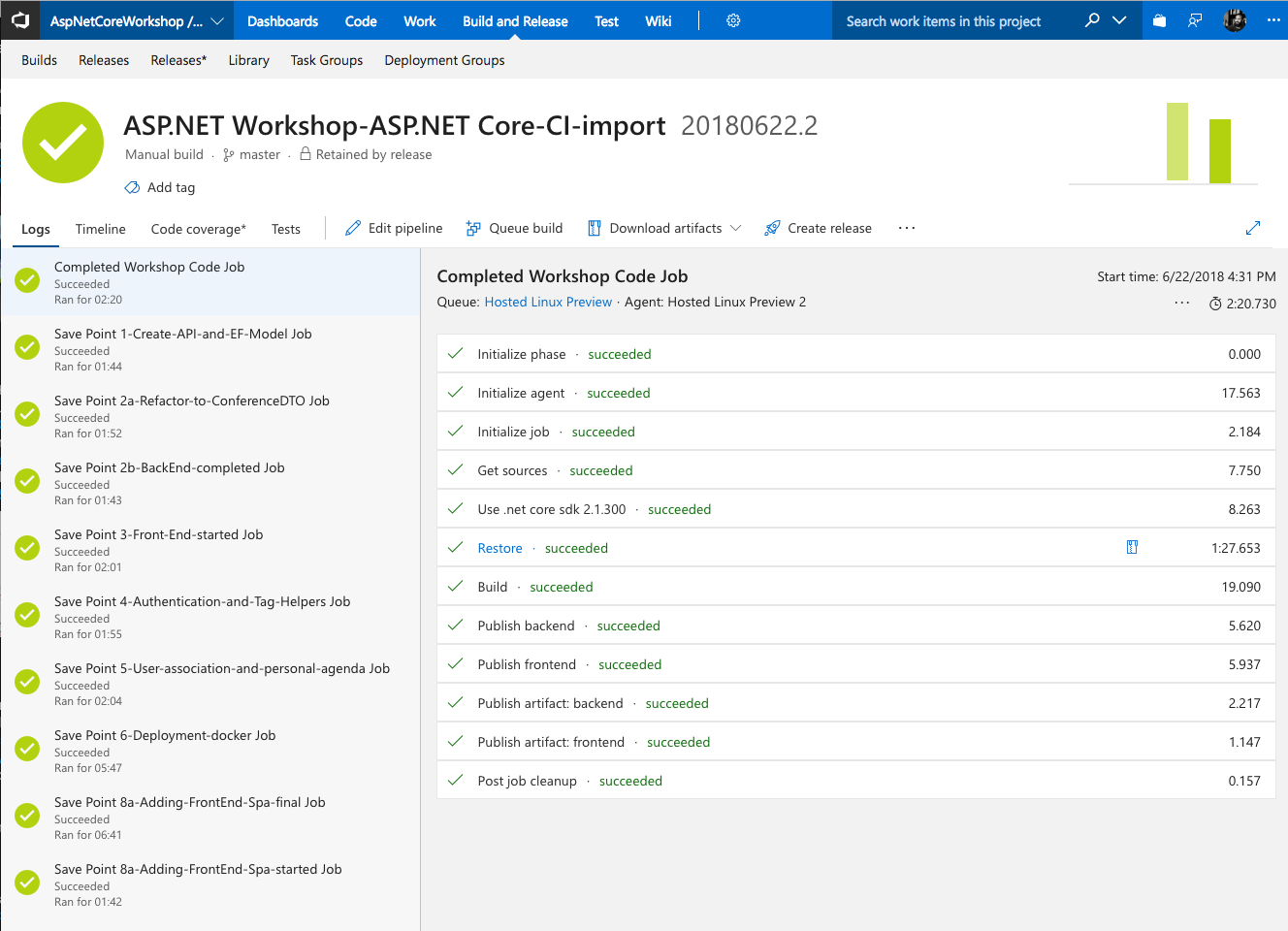The width and height of the screenshot is (1288, 931).
Task: Open the feedback chat icon in header
Action: pos(1195,20)
